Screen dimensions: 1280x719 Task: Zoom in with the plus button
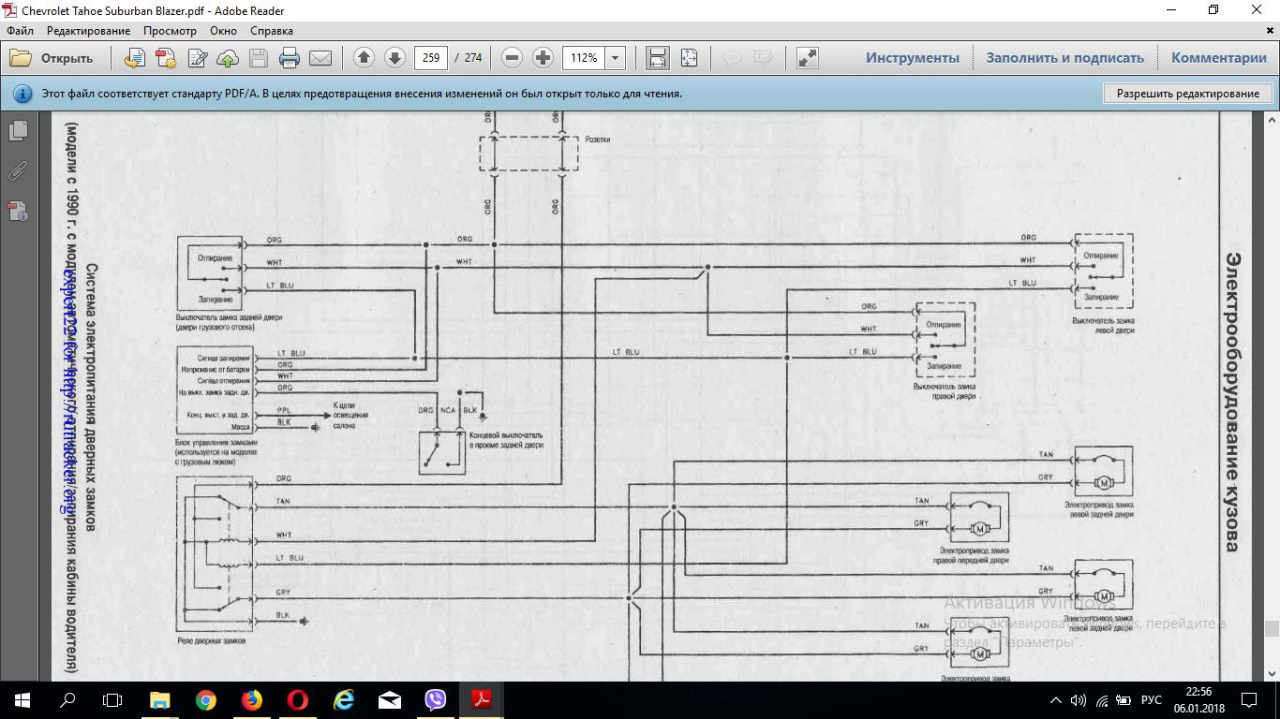(543, 58)
